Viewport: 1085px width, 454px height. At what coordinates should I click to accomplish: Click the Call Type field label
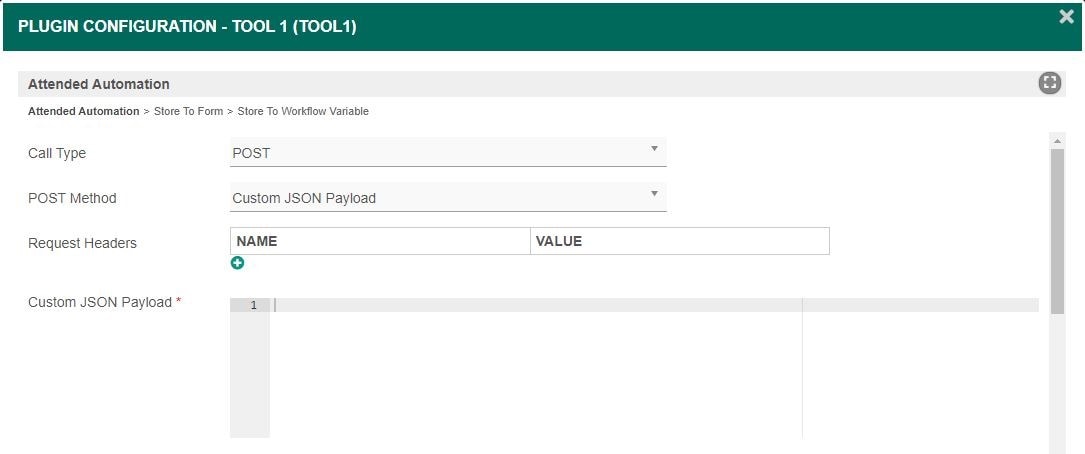[x=57, y=153]
